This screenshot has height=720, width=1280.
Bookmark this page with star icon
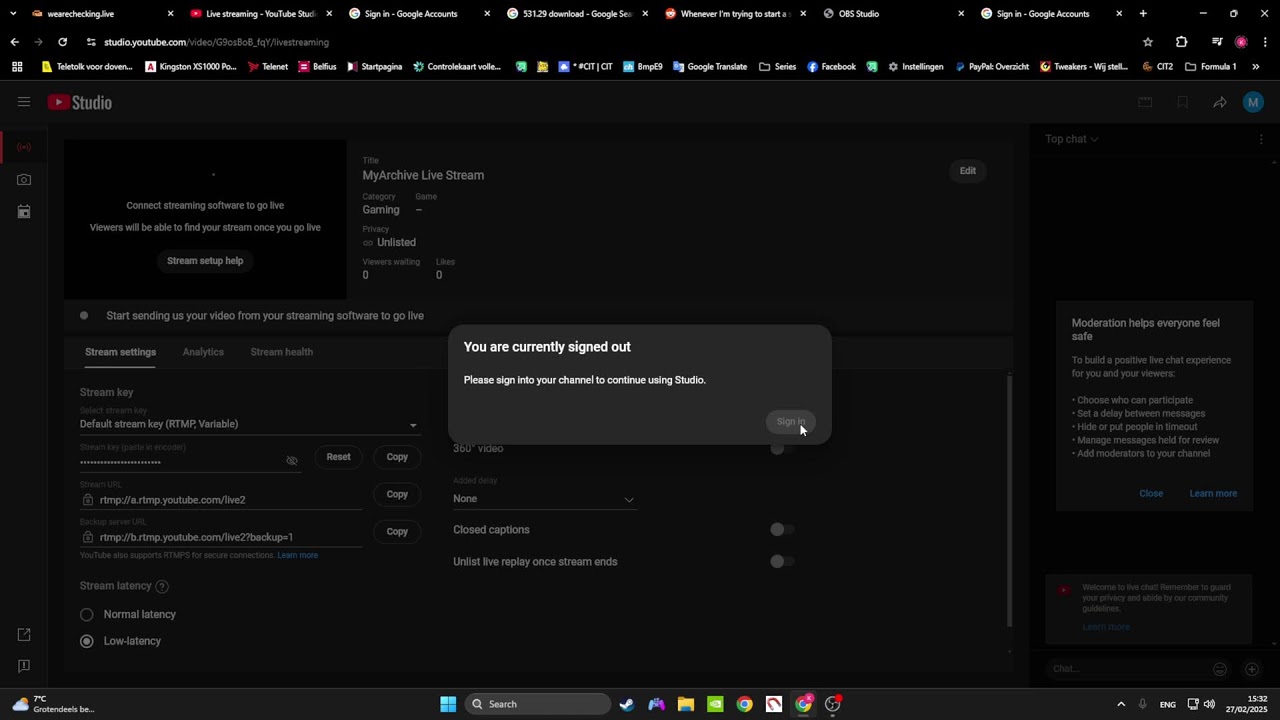1148,42
